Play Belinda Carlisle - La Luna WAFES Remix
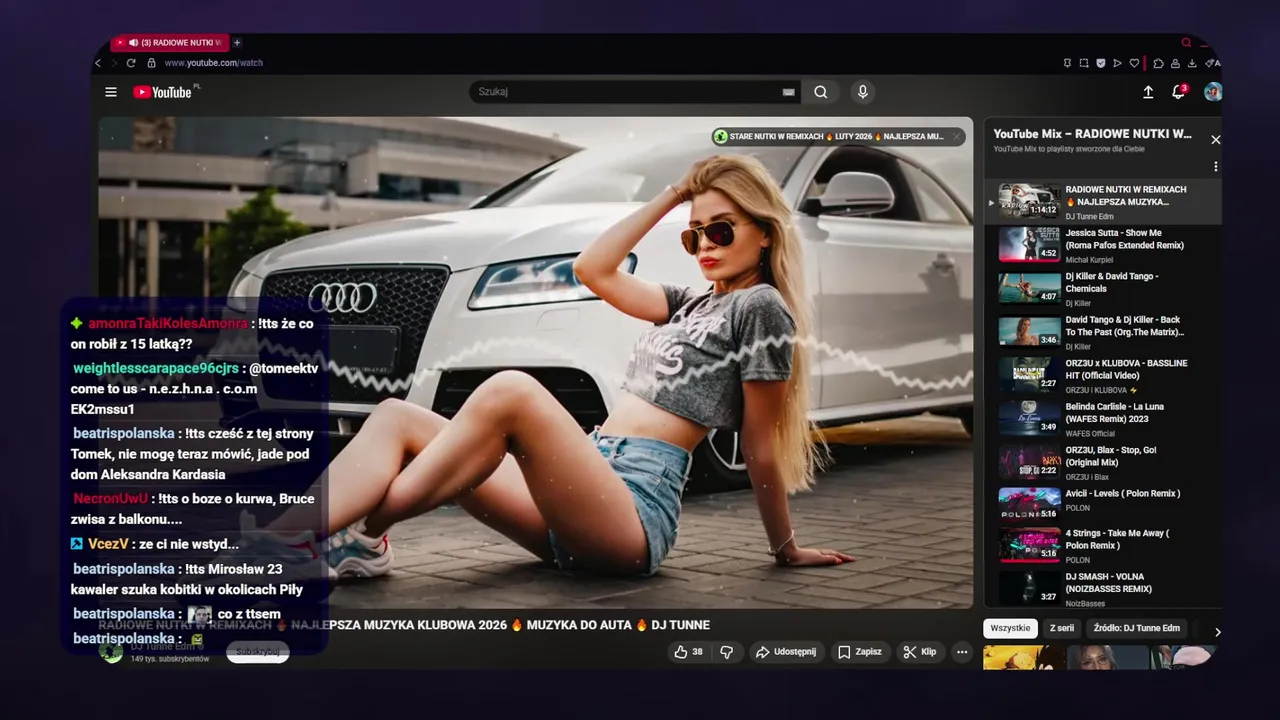 pyautogui.click(x=1102, y=419)
